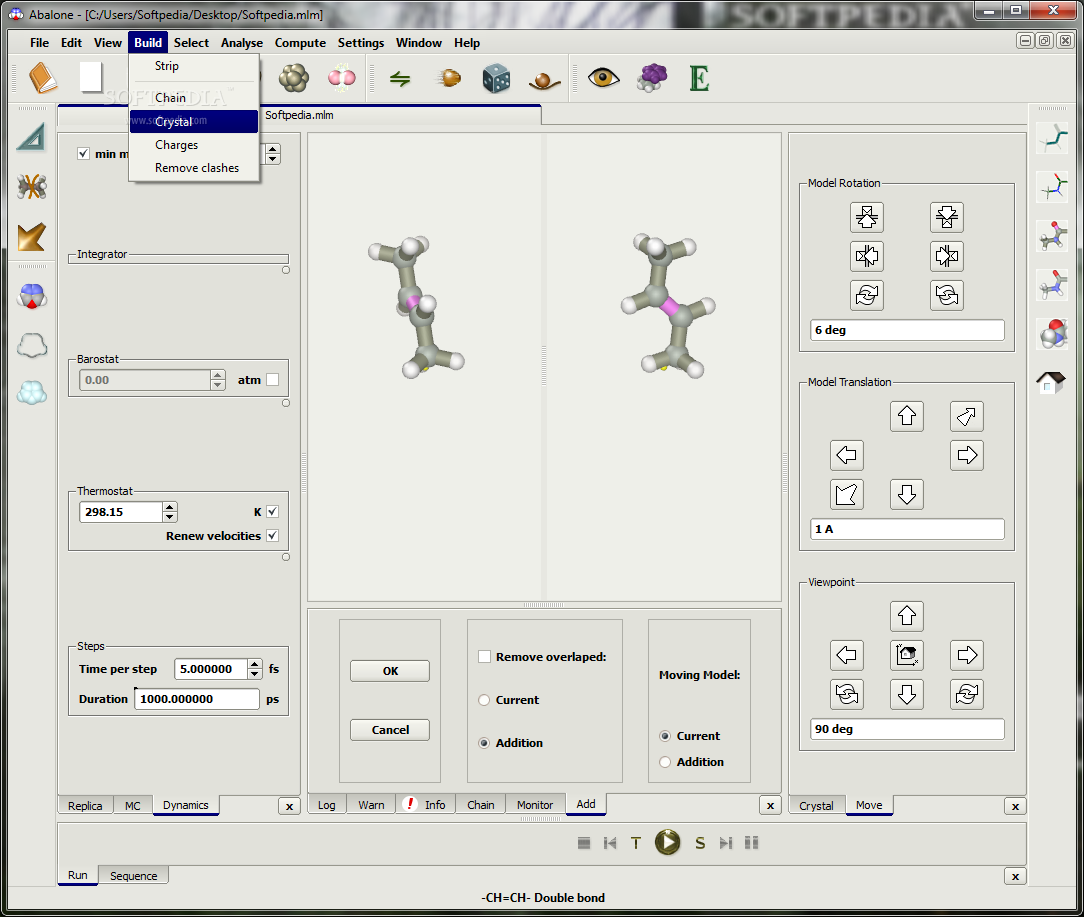The width and height of the screenshot is (1084, 917).
Task: Select Addition under Moving Model
Action: pos(665,761)
